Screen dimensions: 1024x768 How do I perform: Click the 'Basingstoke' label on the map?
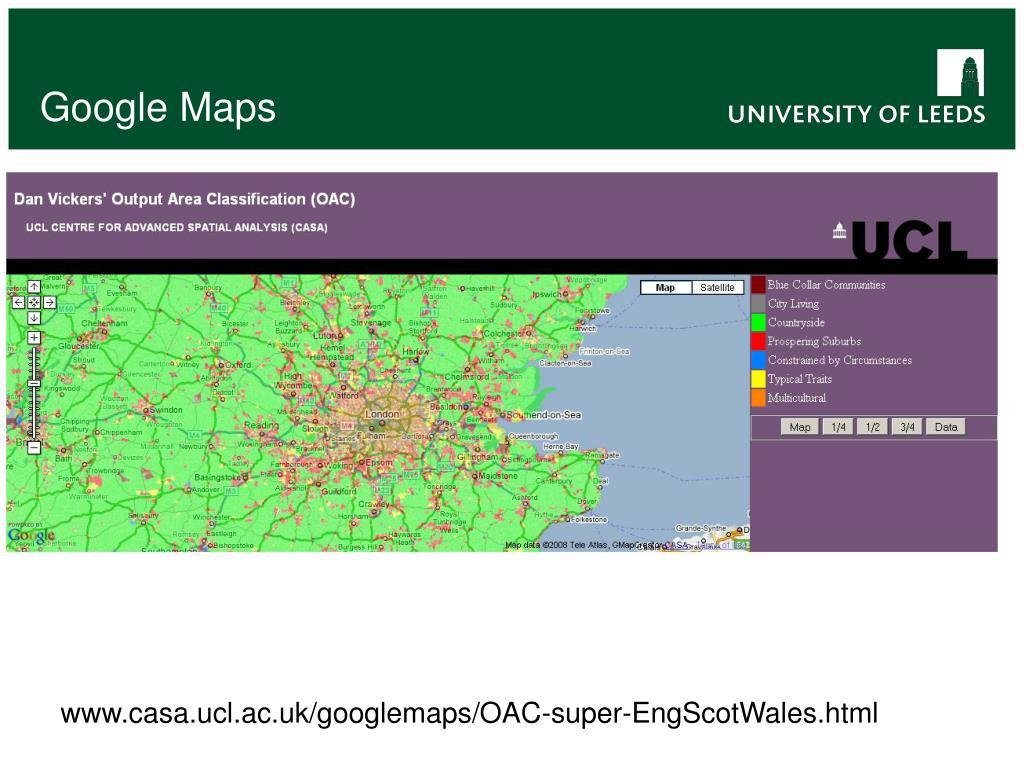[217, 477]
